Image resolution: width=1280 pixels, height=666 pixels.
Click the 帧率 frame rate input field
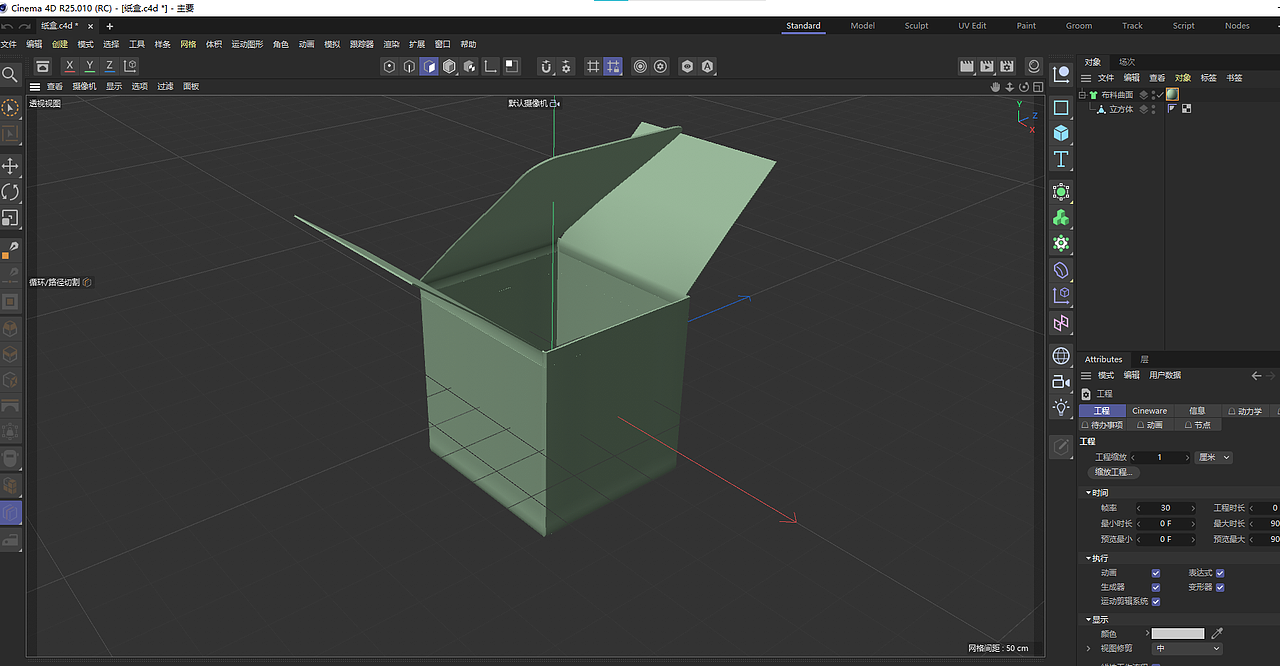tap(1166, 508)
